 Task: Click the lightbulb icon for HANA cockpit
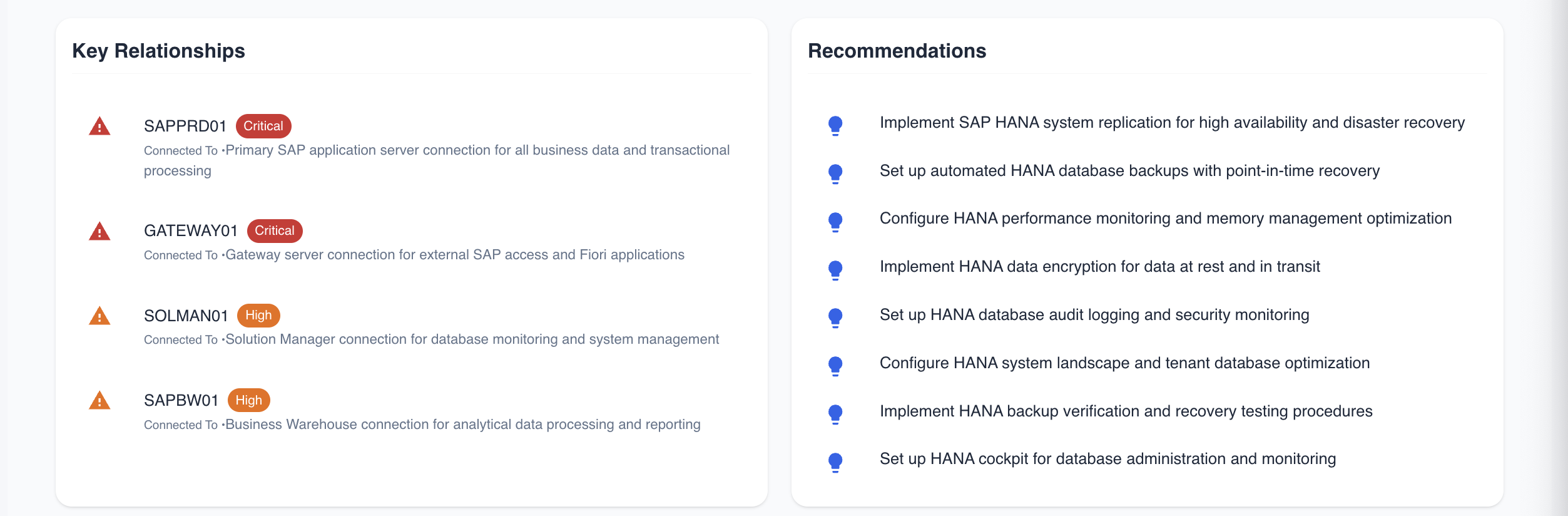(x=835, y=462)
